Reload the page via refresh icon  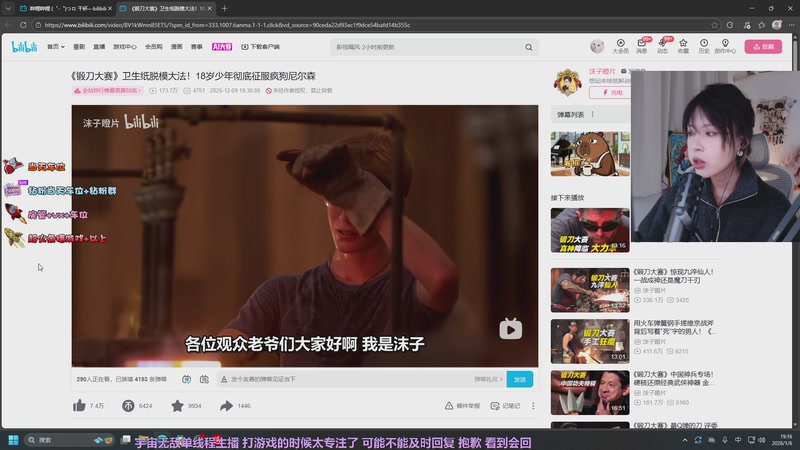(23, 25)
